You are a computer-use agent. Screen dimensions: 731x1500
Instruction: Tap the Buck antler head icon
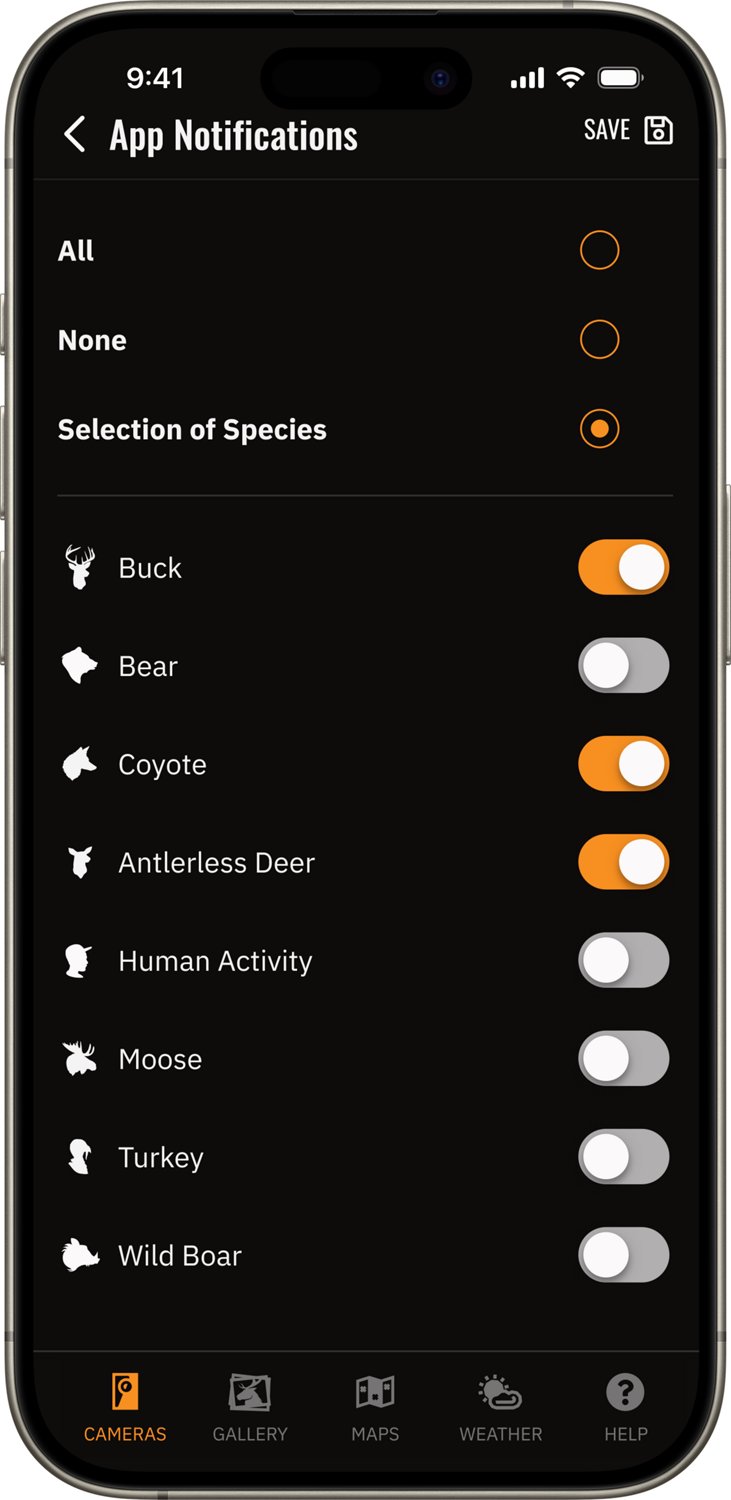point(80,567)
